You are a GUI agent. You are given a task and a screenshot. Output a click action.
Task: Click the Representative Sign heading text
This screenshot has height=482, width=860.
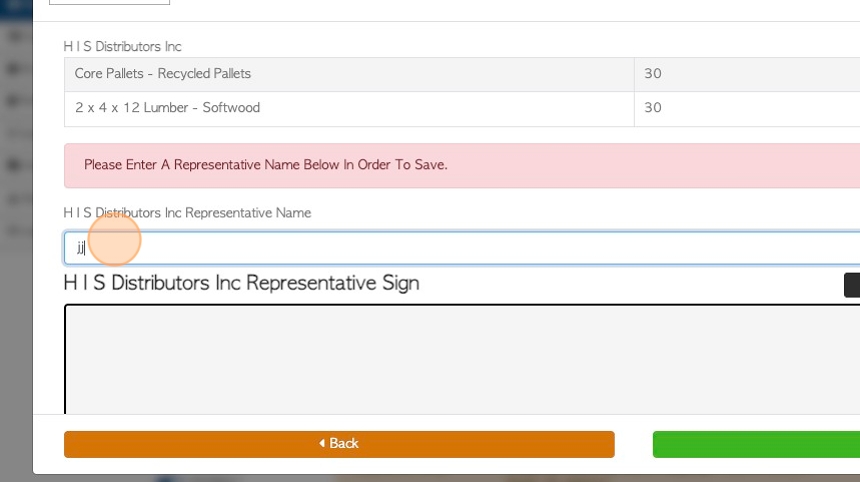[x=241, y=283]
